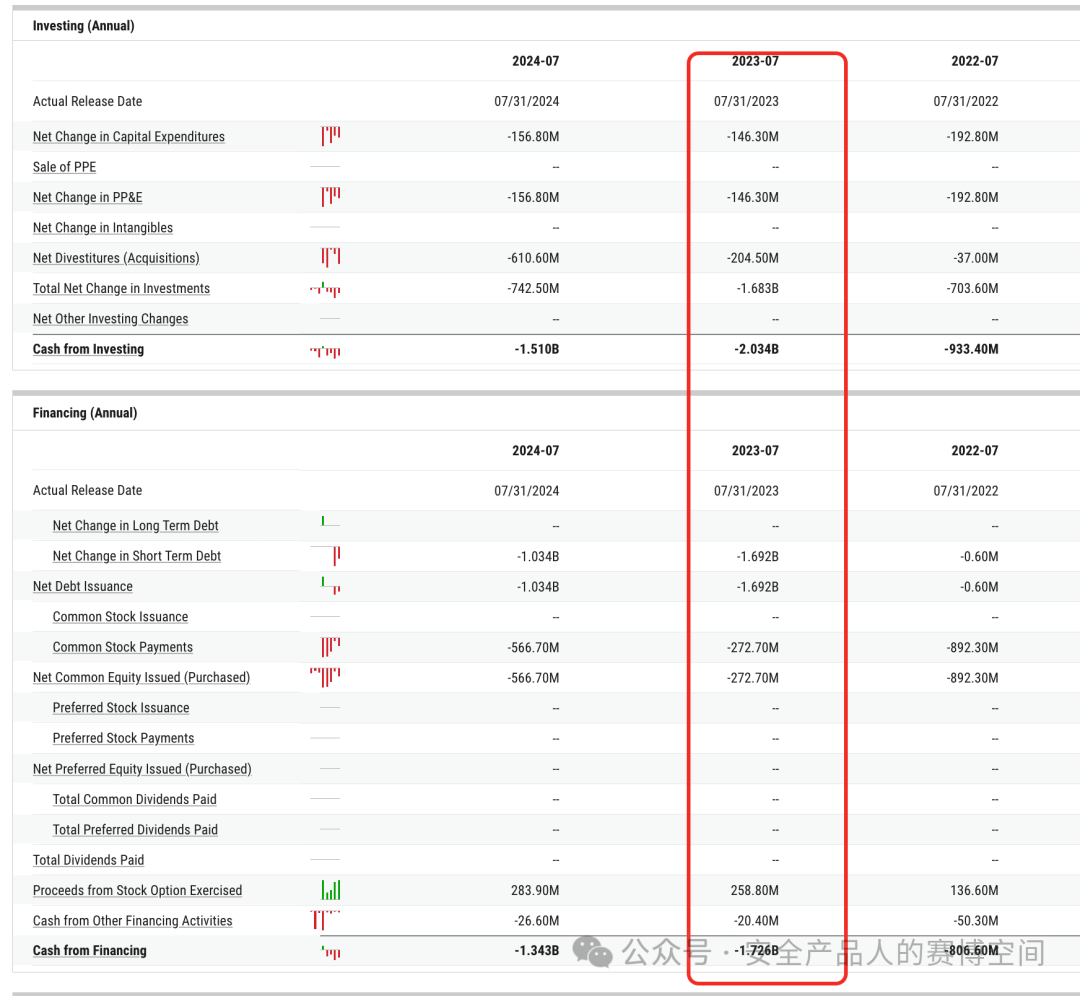Viewport: 1080px width, 996px height.
Task: Click the -26.60M Other Financing Activities value
Action: (x=537, y=920)
